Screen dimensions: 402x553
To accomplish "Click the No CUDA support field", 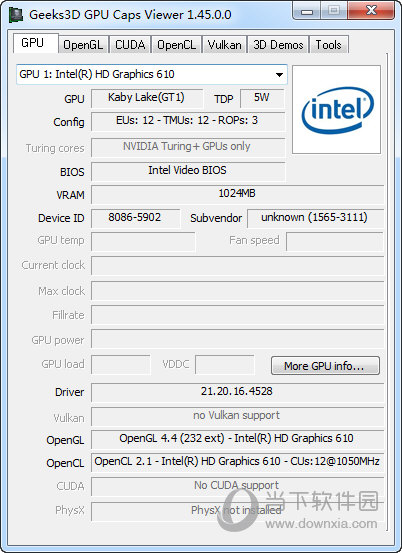I will (x=237, y=486).
